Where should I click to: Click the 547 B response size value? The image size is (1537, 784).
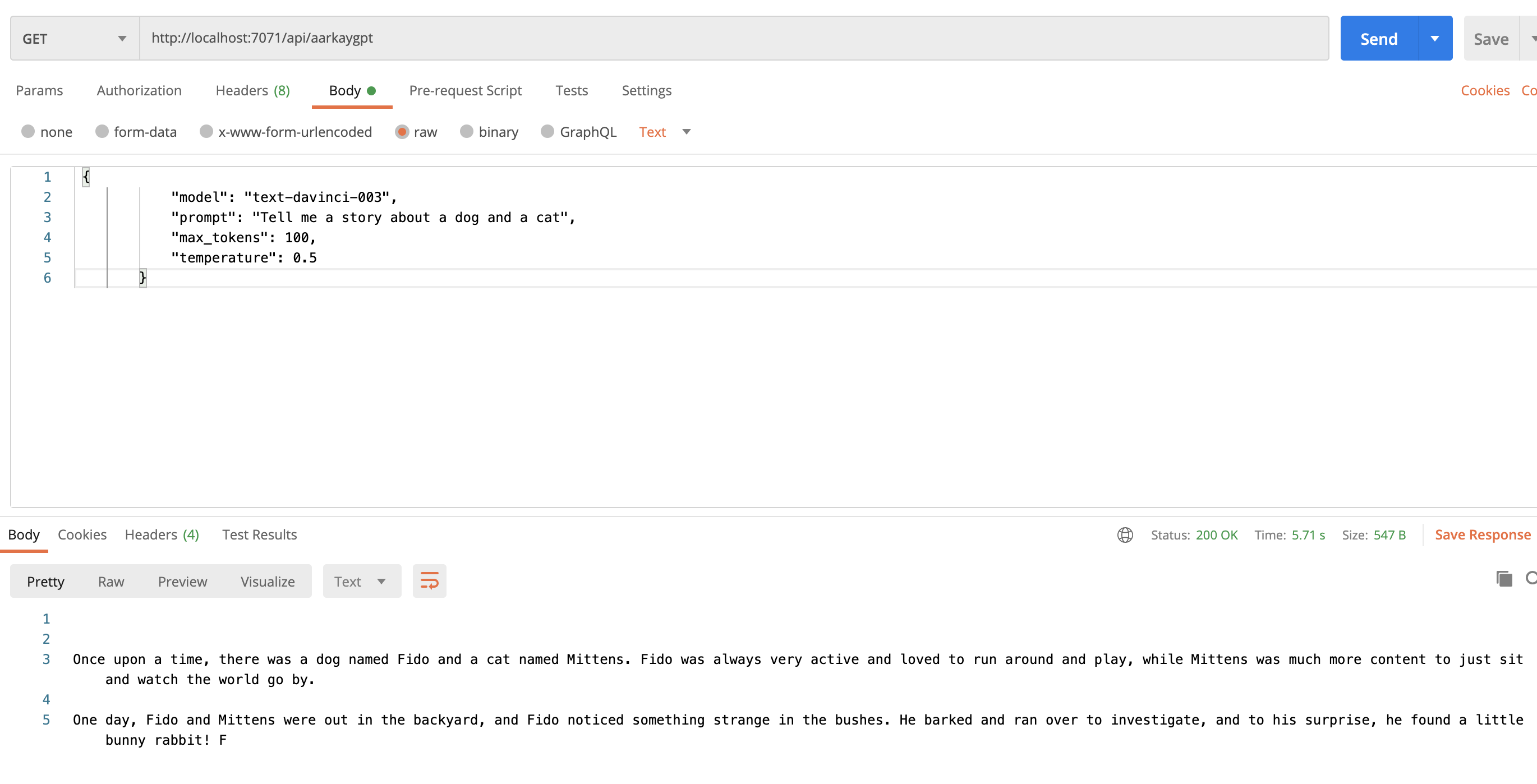click(1389, 534)
